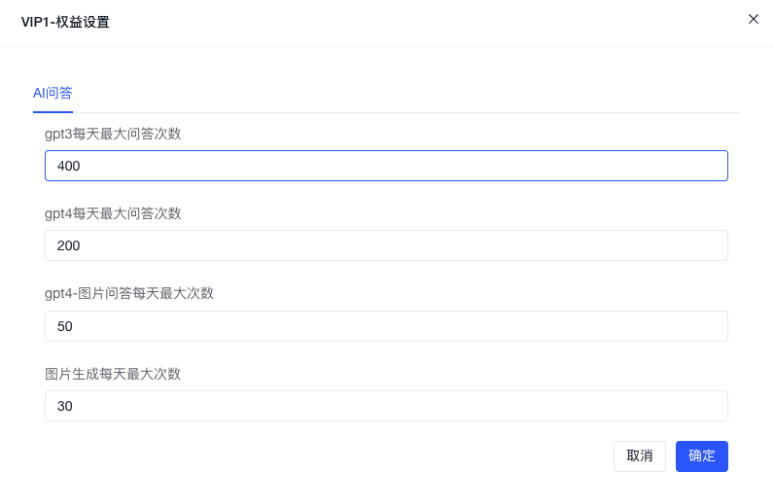Click empty space right of AI问答 tab
This screenshot has width=774, height=486.
[x=400, y=93]
